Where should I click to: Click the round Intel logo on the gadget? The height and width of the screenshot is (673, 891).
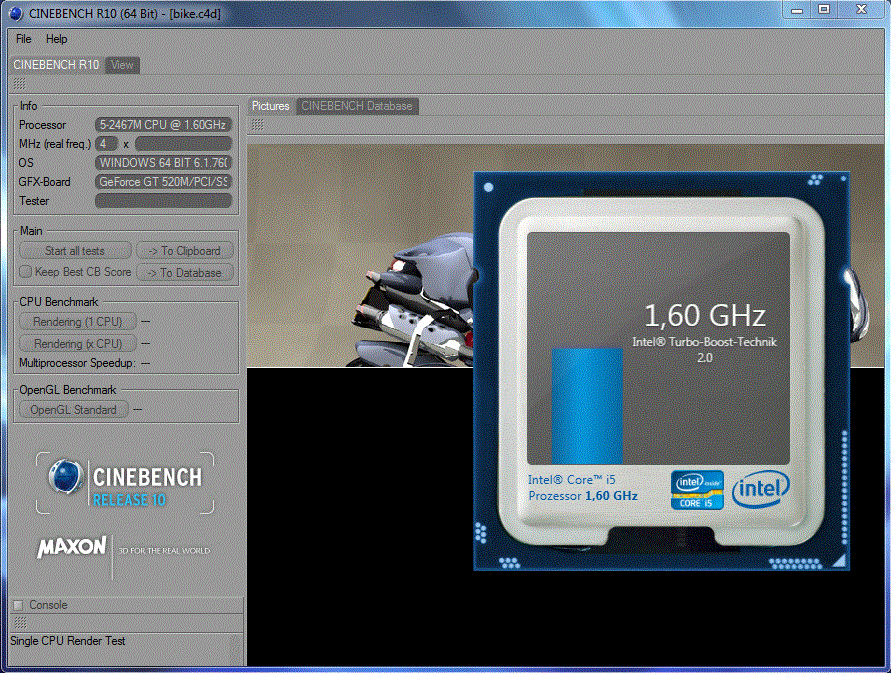click(760, 489)
